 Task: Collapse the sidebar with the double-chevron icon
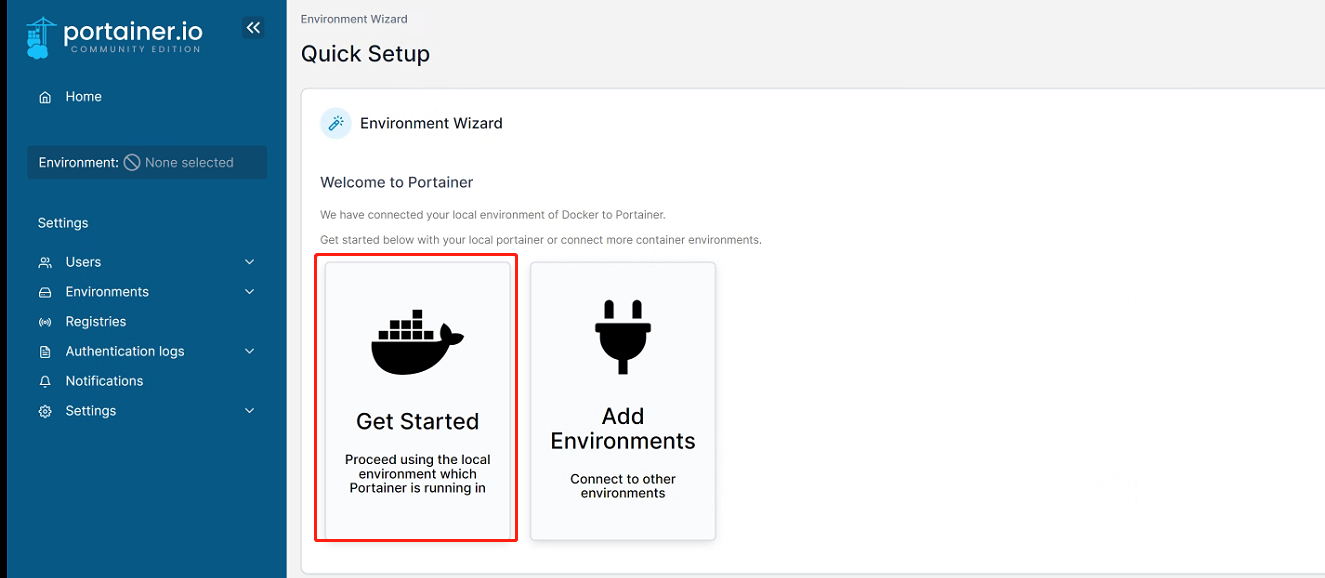coord(253,28)
